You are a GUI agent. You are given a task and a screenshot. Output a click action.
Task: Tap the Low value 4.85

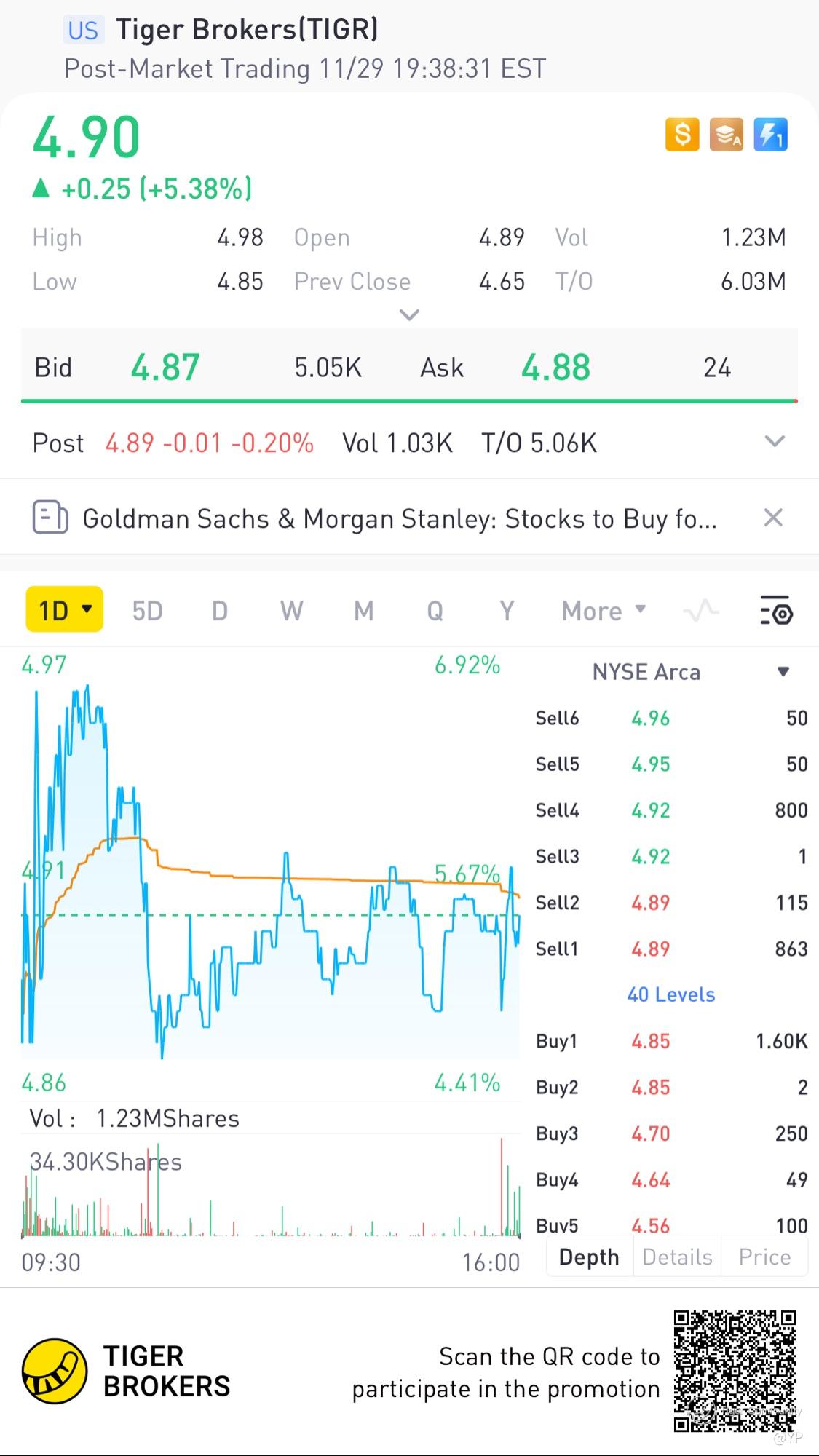point(240,281)
